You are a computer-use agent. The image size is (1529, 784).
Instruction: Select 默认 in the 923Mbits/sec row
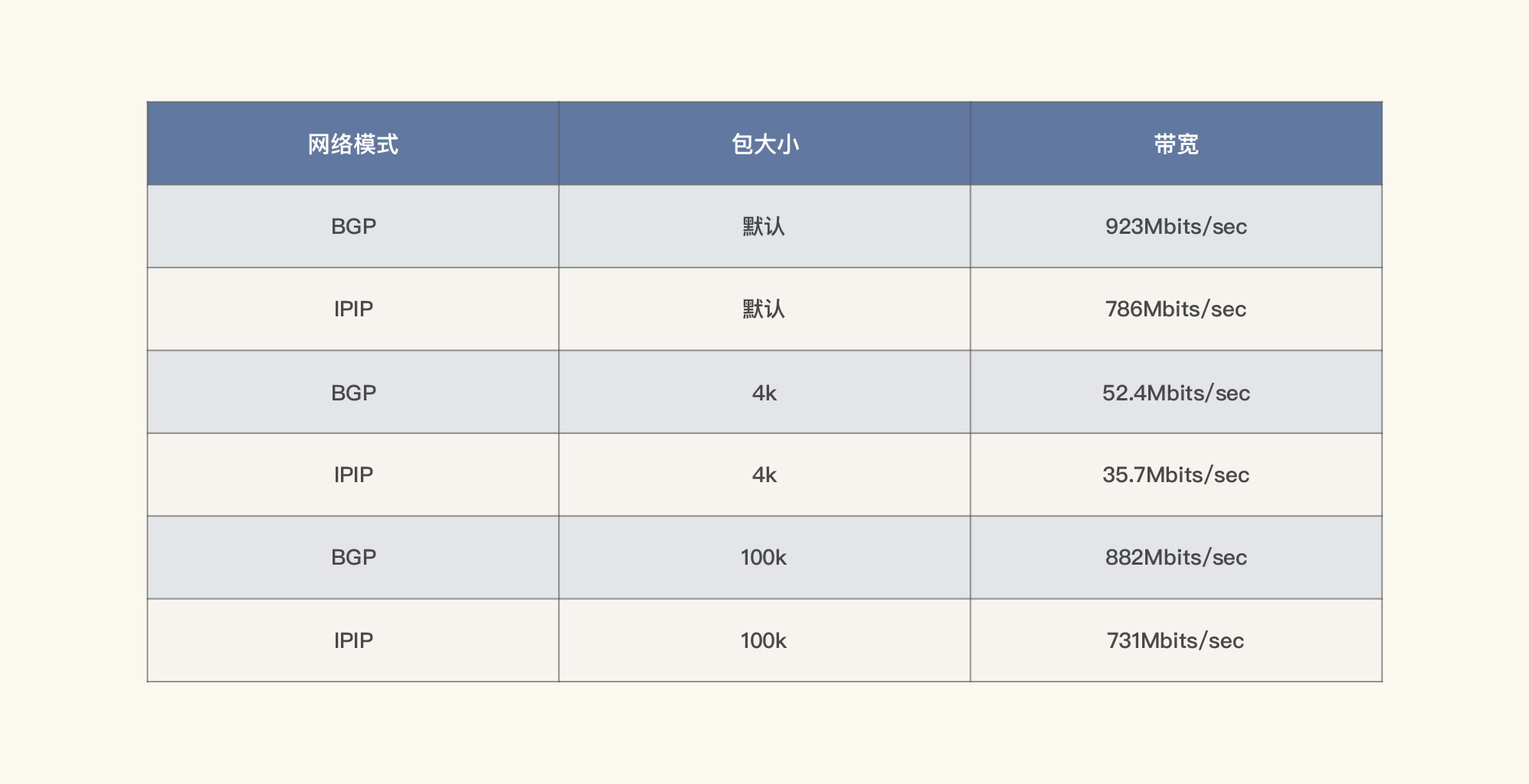[764, 227]
